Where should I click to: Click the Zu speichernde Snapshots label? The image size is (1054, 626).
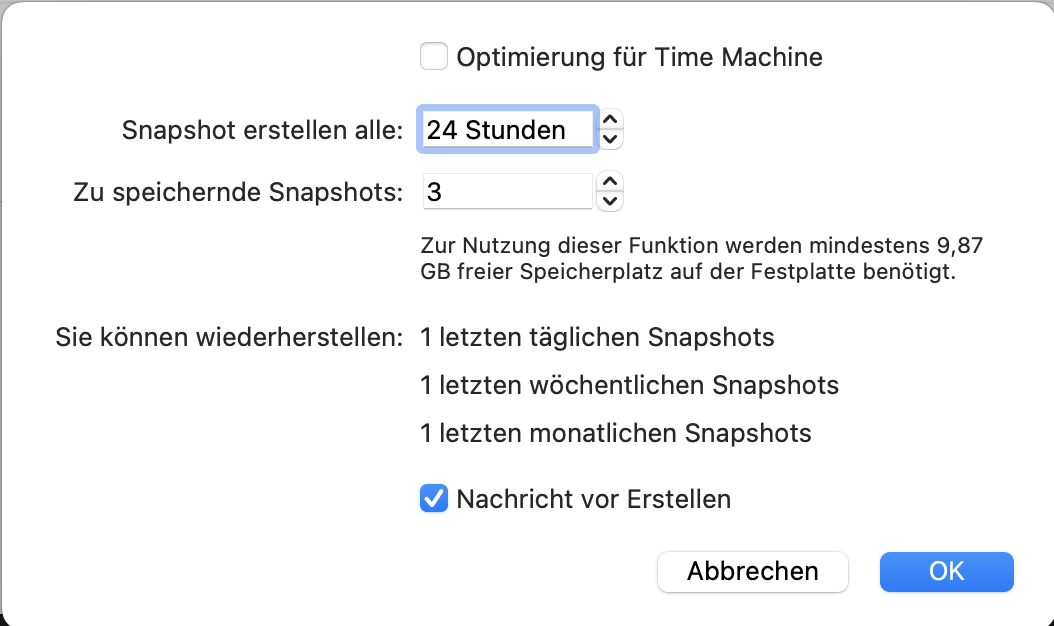tap(238, 192)
